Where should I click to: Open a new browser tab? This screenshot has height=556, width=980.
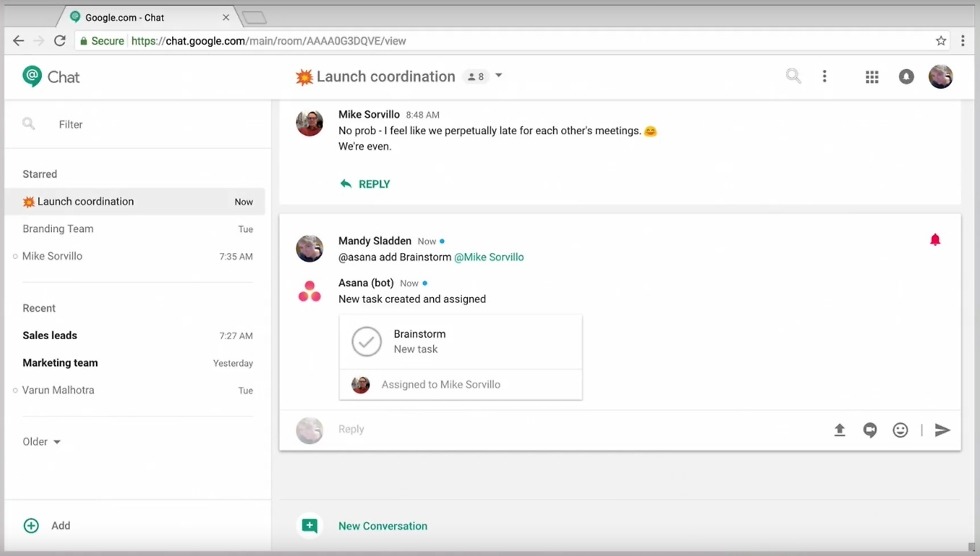pos(254,17)
